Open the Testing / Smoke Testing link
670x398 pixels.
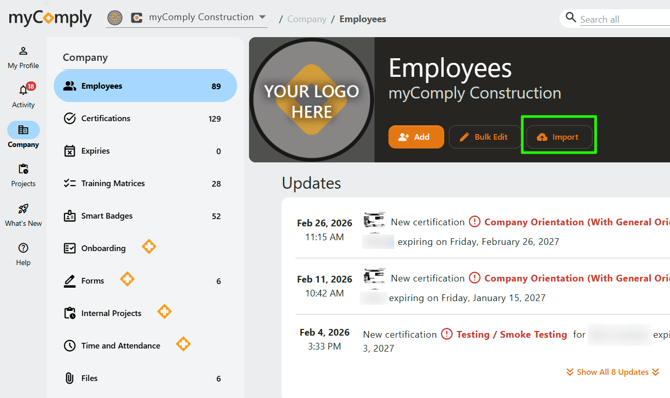(511, 334)
